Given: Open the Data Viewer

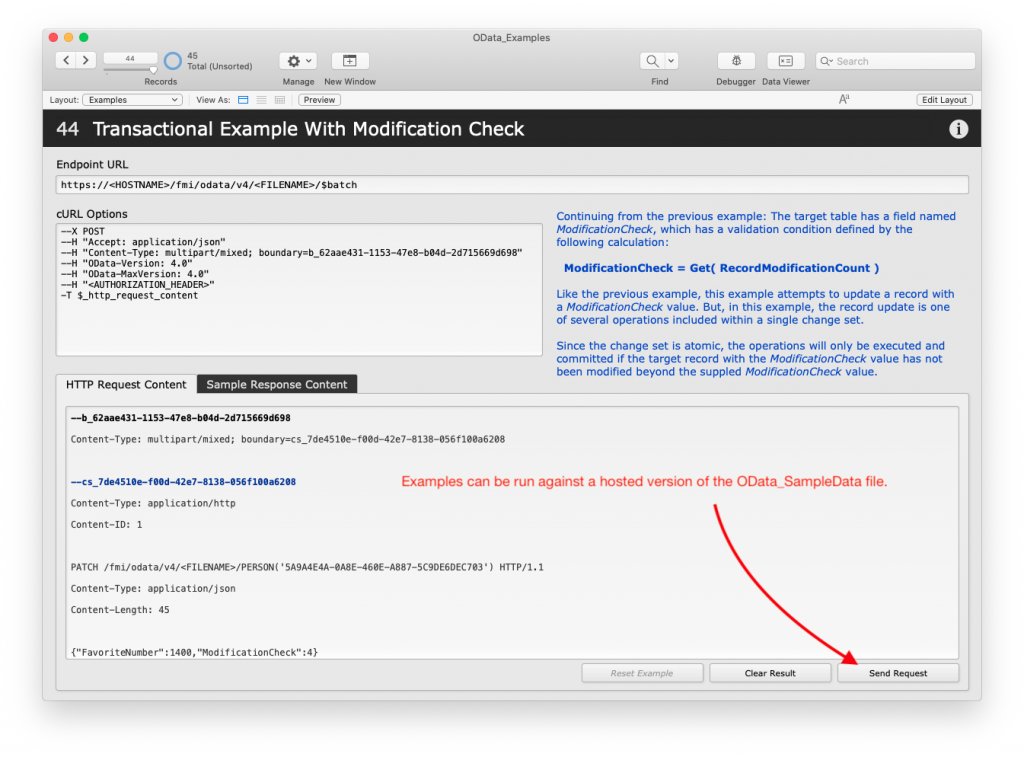Looking at the screenshot, I should (785, 60).
